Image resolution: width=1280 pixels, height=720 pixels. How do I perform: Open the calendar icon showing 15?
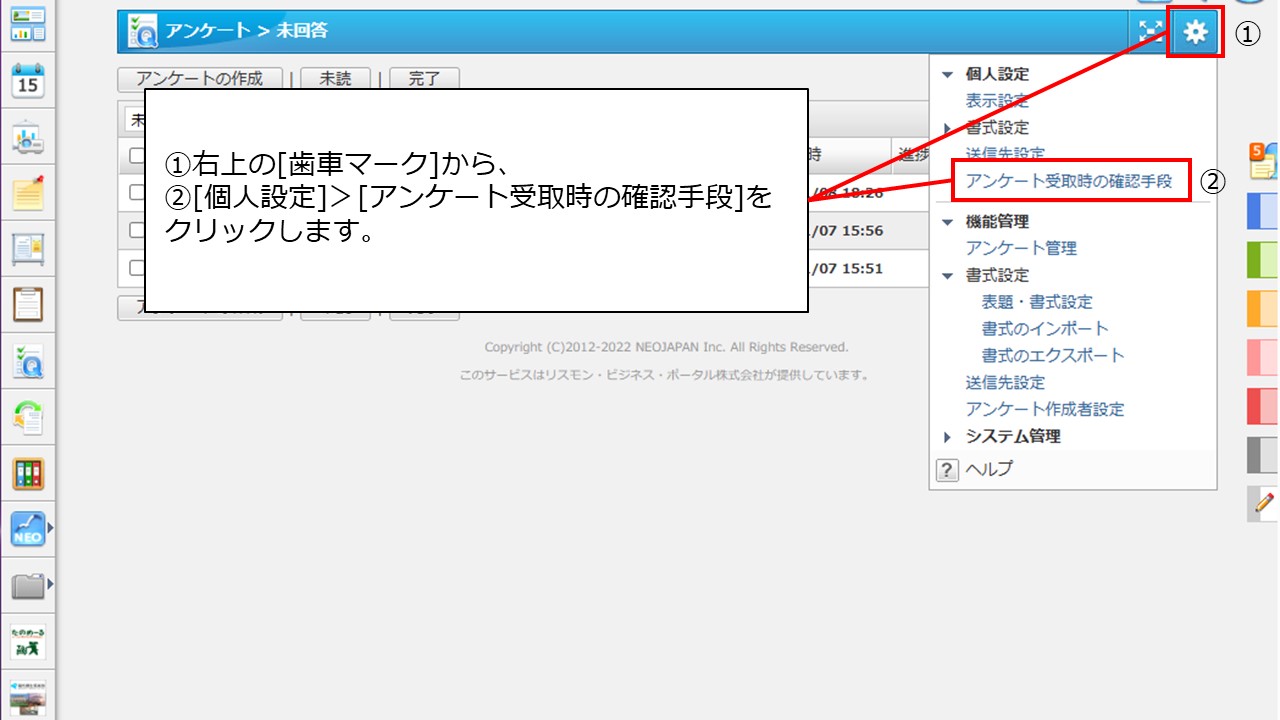pyautogui.click(x=28, y=82)
